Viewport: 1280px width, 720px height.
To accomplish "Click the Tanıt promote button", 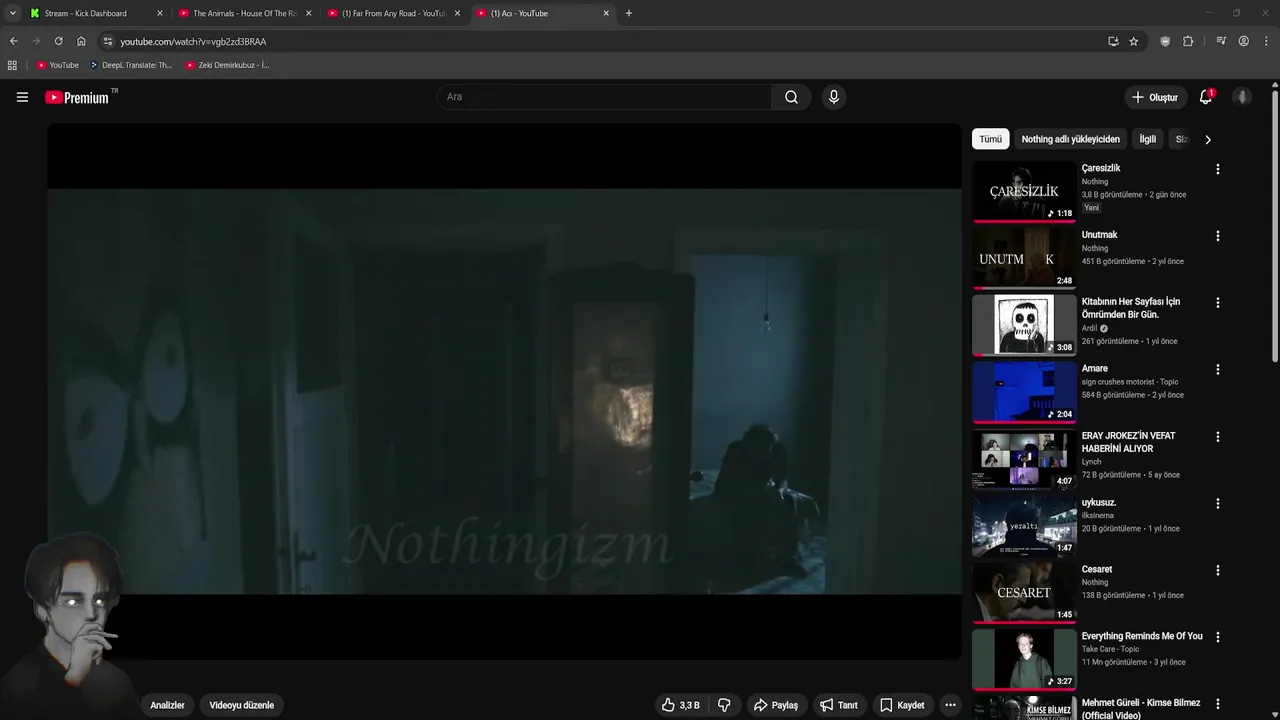I will 838,705.
